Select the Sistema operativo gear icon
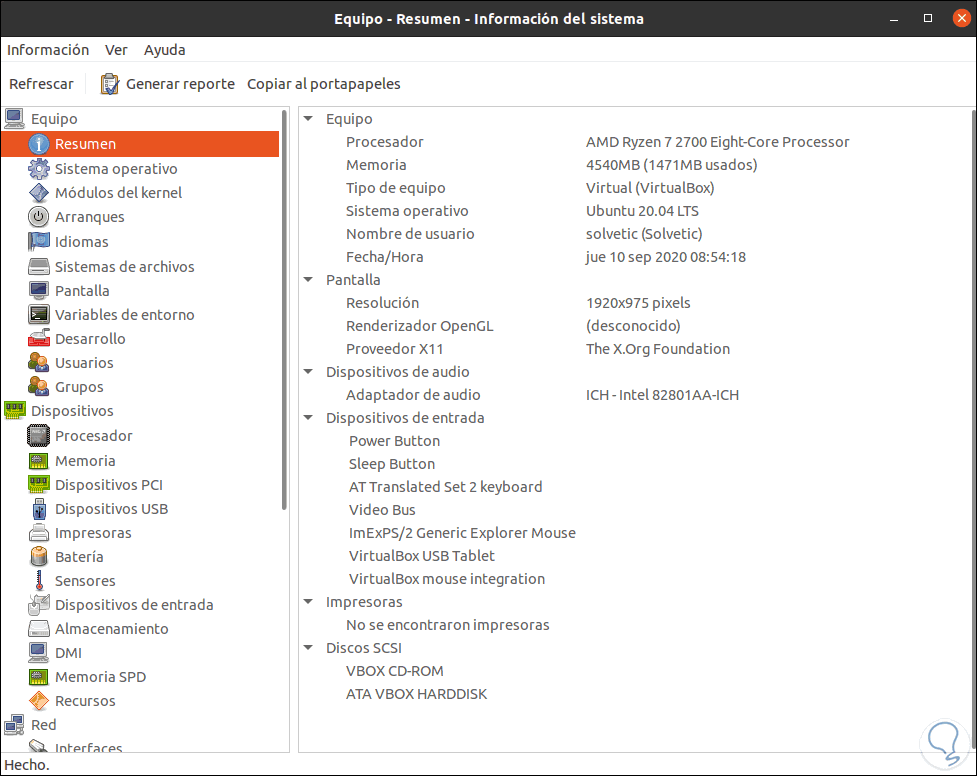The width and height of the screenshot is (977, 776). [x=39, y=169]
